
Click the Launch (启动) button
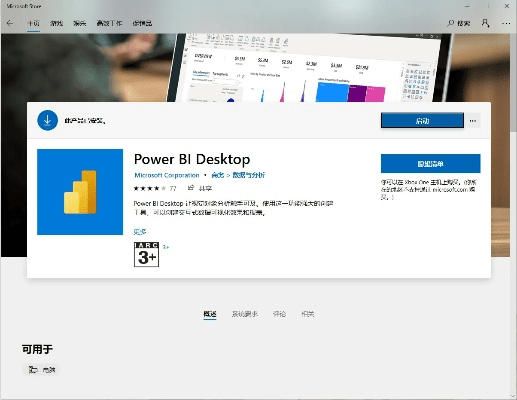[422, 120]
